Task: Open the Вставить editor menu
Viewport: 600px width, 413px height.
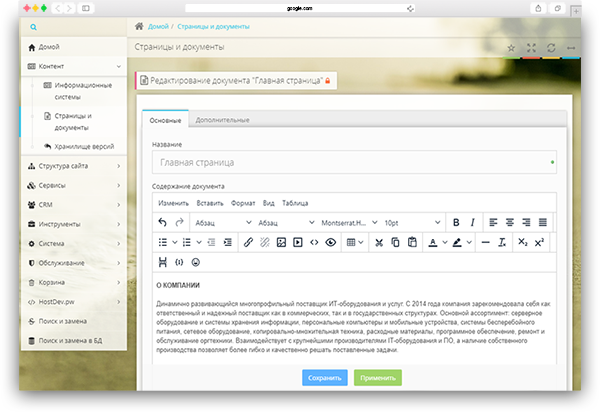Action: [209, 203]
